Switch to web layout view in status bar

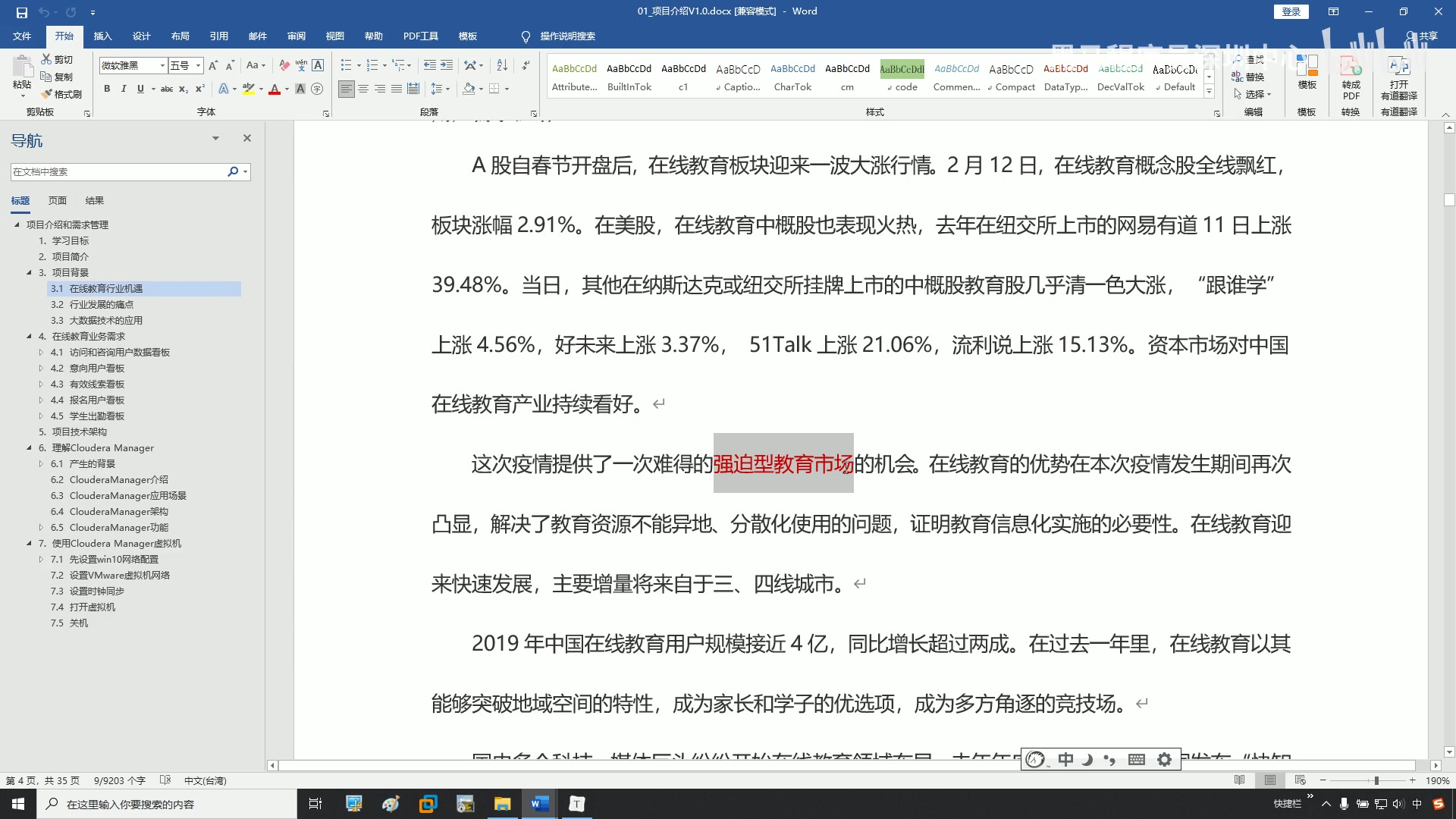click(1301, 780)
